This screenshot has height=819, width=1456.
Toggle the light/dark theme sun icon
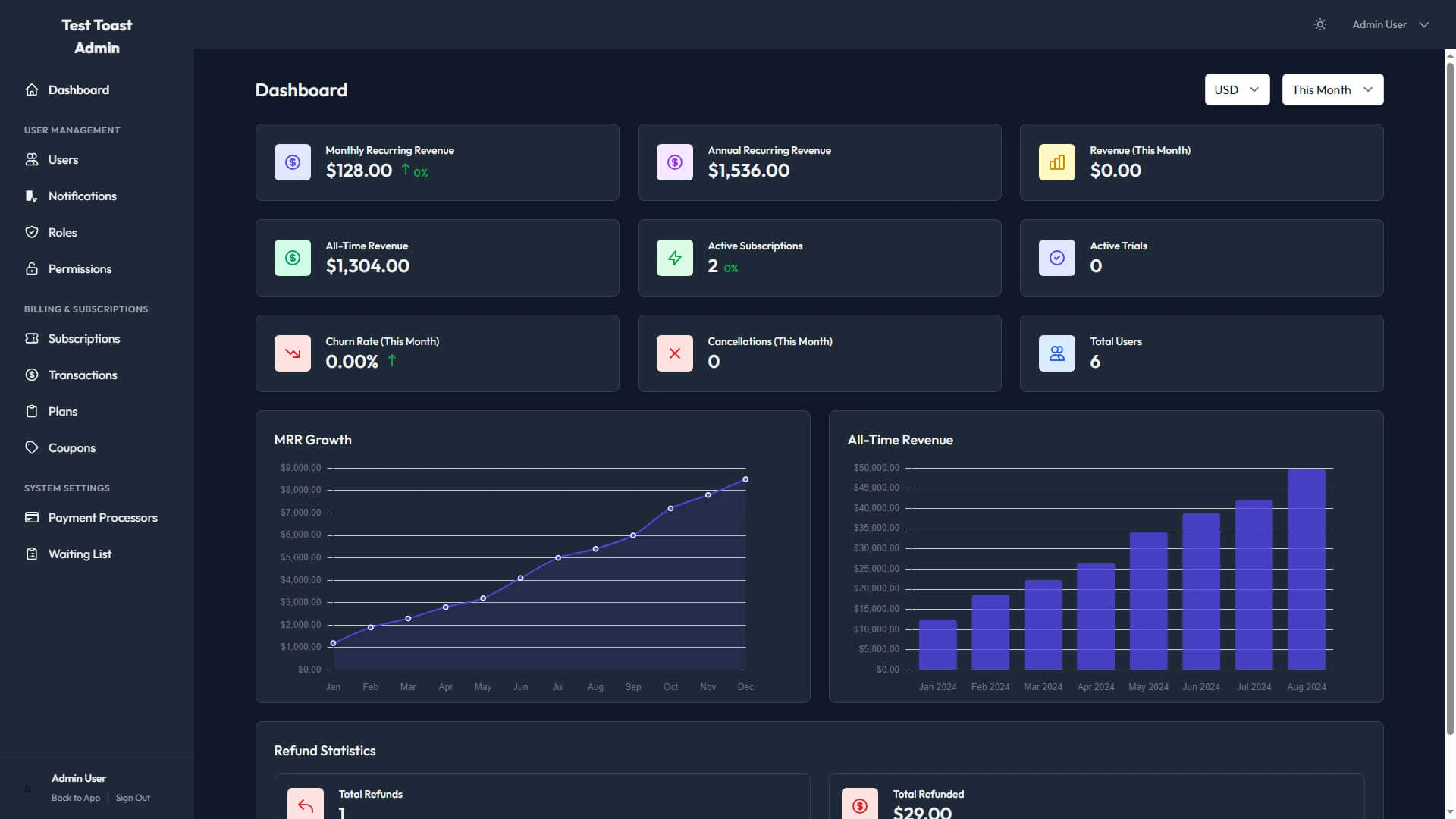click(1319, 24)
